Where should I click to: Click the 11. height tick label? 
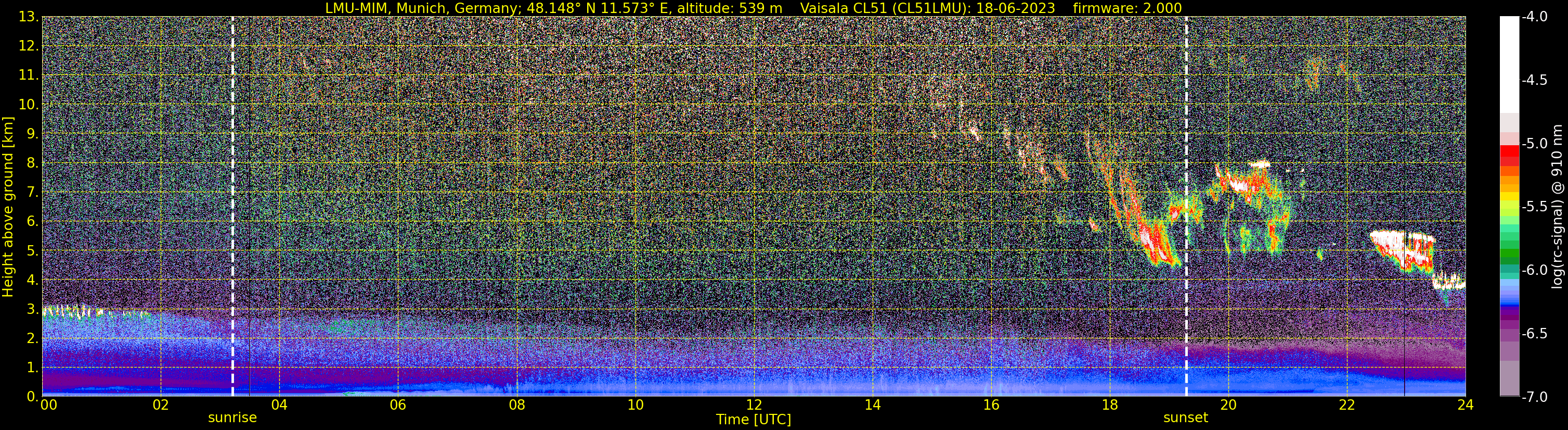(x=29, y=75)
